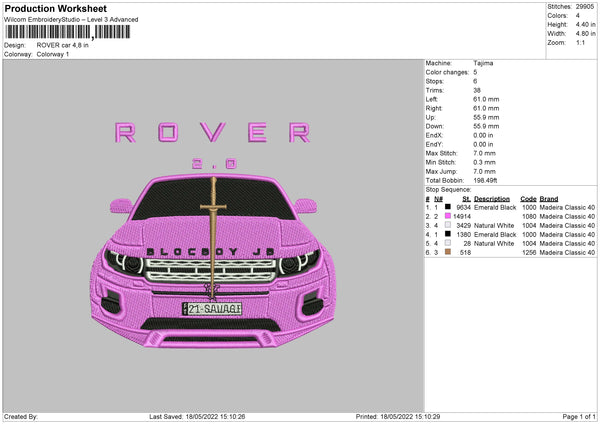Screen dimensions: 600x424
Task: Click the stitch count 14914 in row 2
Action: (x=462, y=217)
